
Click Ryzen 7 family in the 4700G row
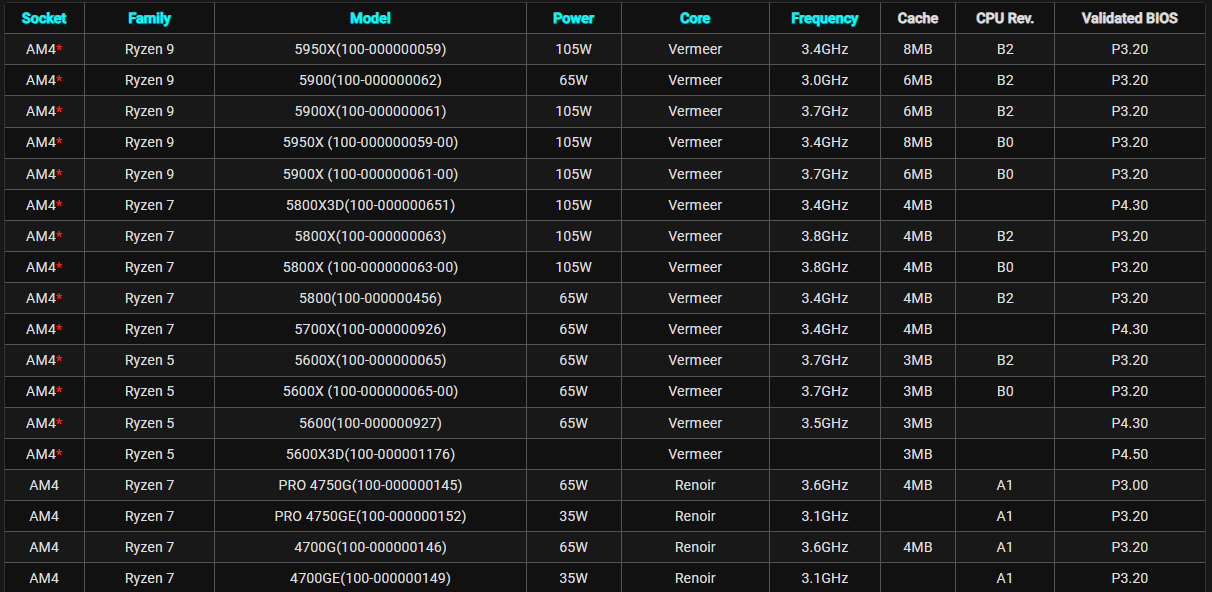coord(150,547)
